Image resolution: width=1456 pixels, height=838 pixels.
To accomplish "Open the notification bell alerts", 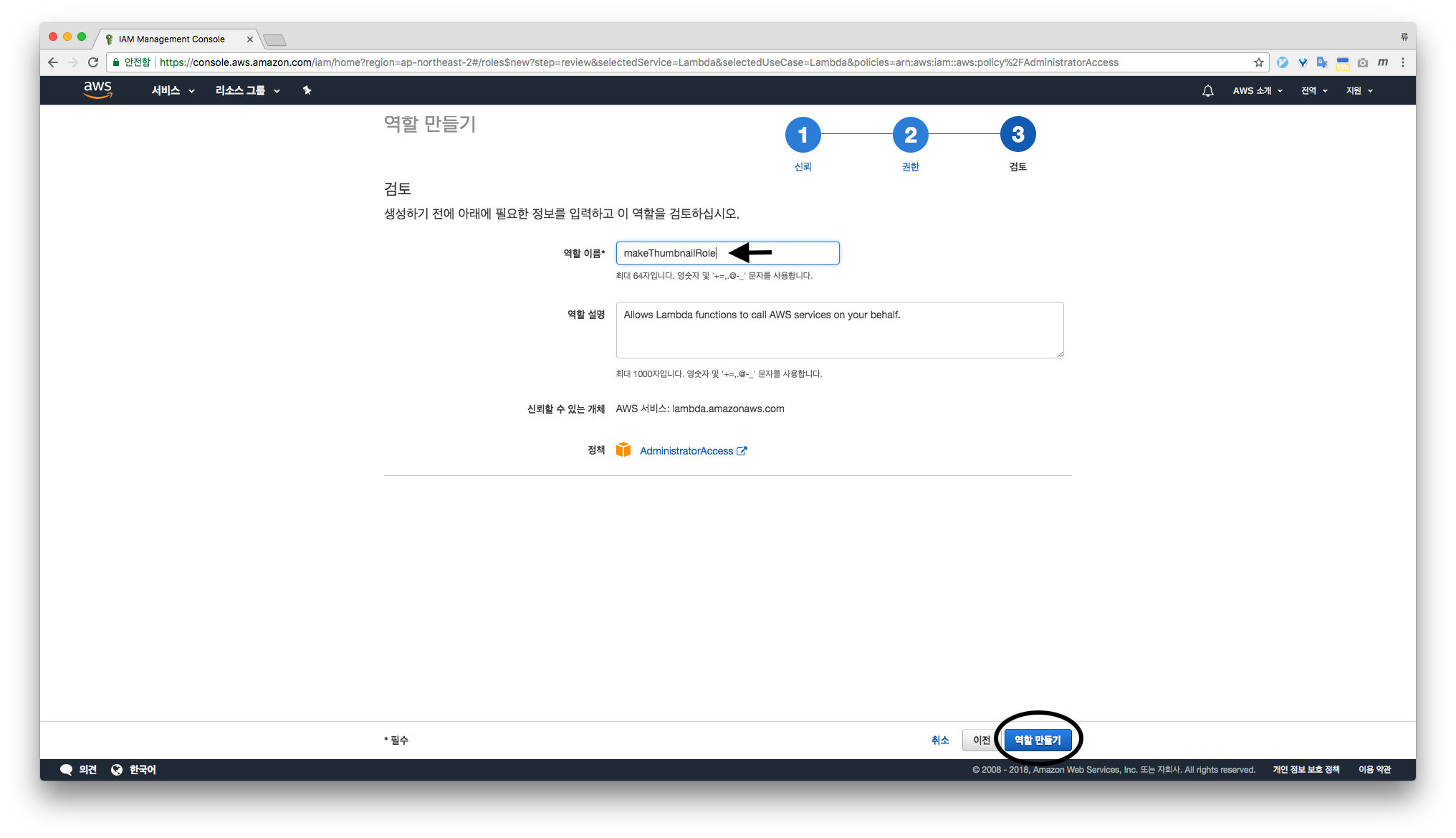I will coord(1207,91).
